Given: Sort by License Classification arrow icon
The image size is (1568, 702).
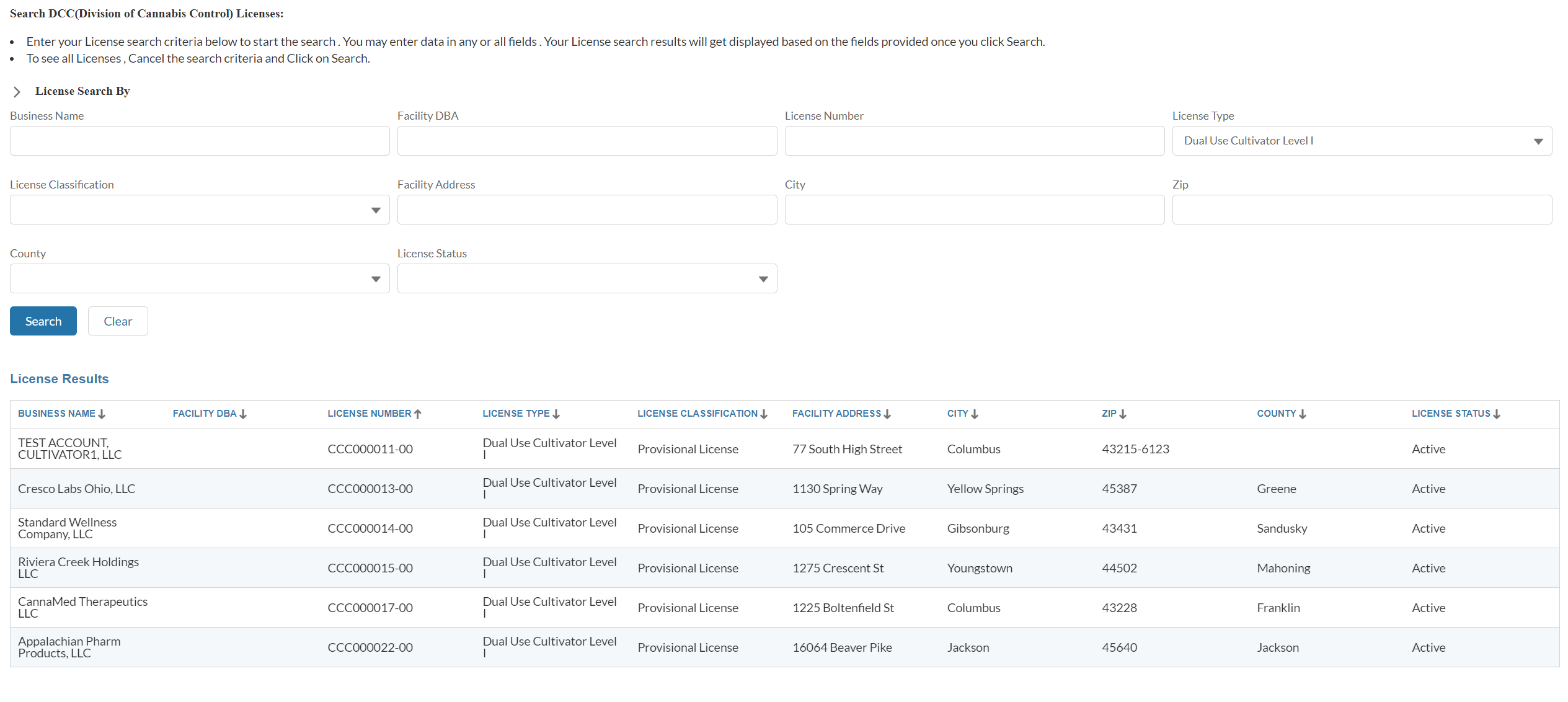Looking at the screenshot, I should 764,414.
